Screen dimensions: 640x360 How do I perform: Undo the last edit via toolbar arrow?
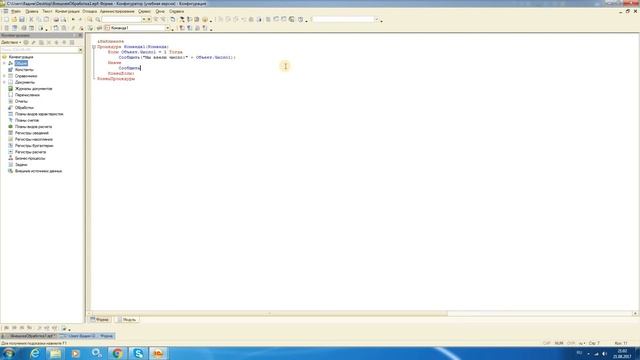coord(73,19)
